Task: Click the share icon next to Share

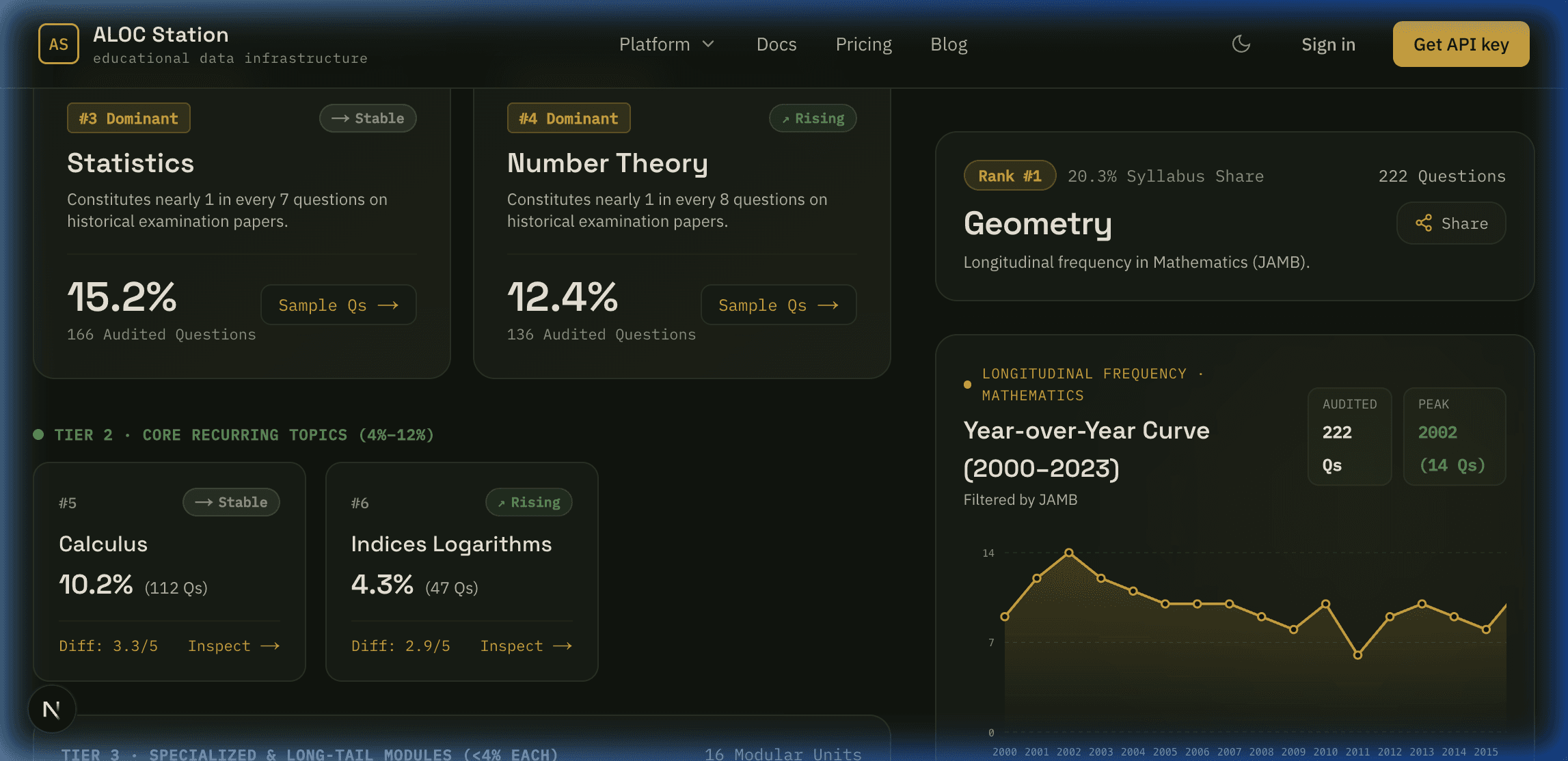Action: [x=1424, y=223]
